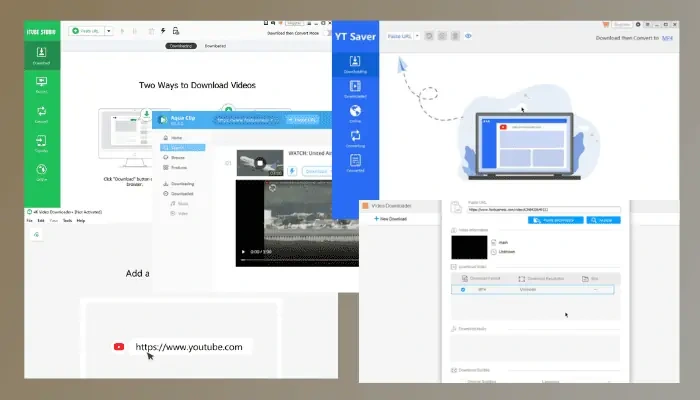The height and width of the screenshot is (400, 700).
Task: Click the Paste URL button in iTube Studio
Action: [x=87, y=31]
